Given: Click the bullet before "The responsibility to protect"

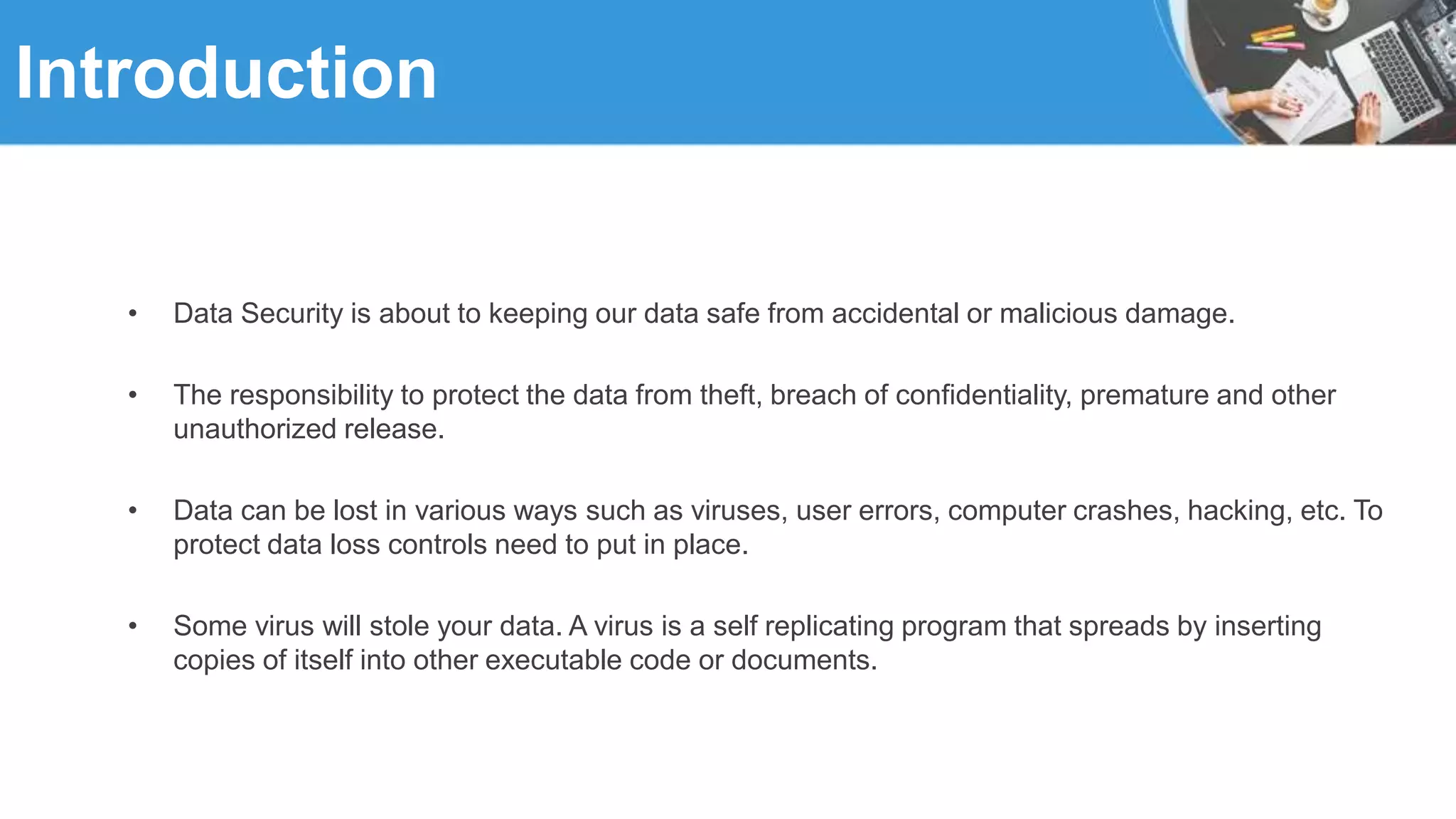Looking at the screenshot, I should 133,395.
